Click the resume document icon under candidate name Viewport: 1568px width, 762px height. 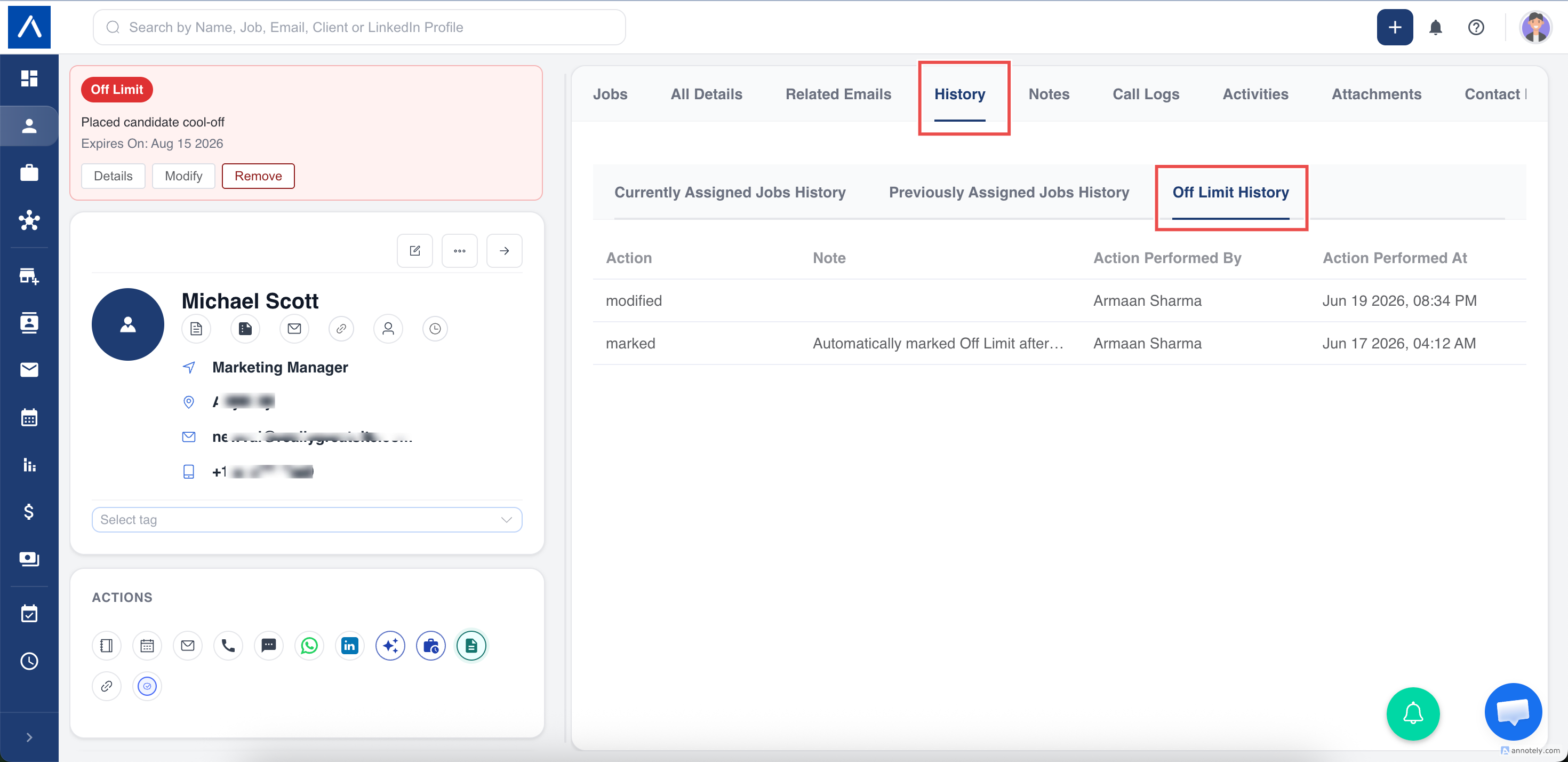point(196,329)
